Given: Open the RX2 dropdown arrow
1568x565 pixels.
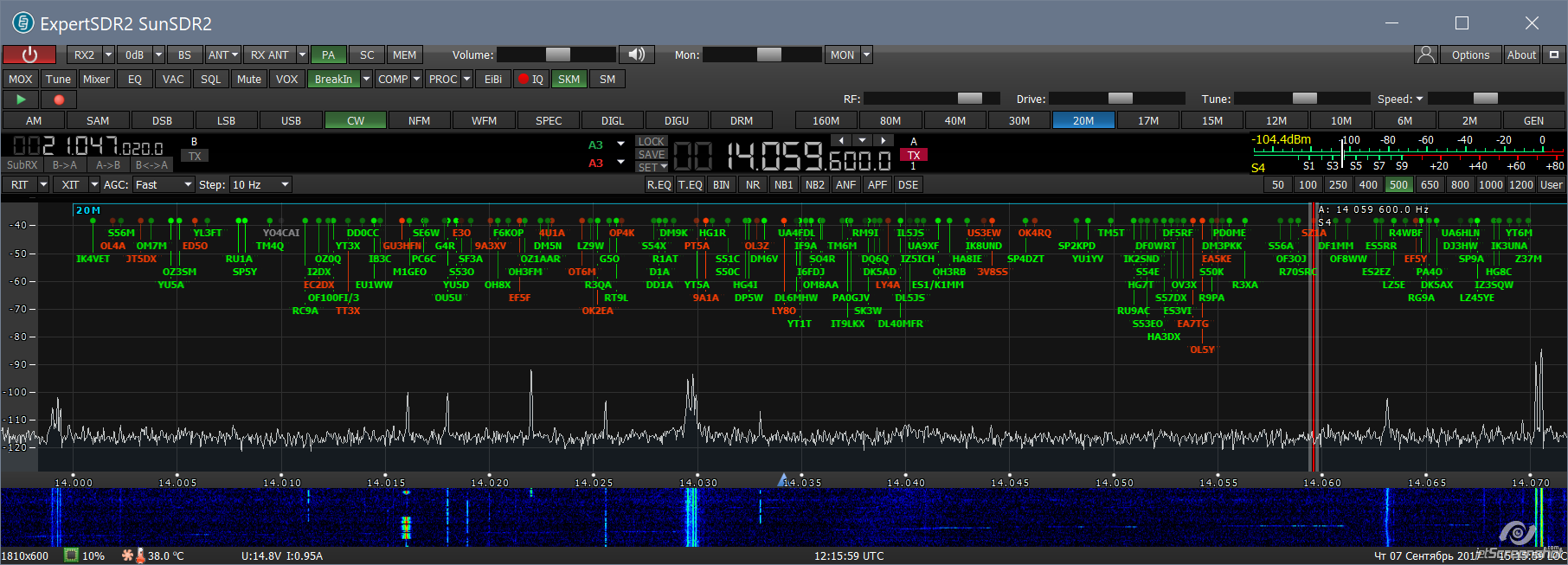Looking at the screenshot, I should [x=108, y=55].
